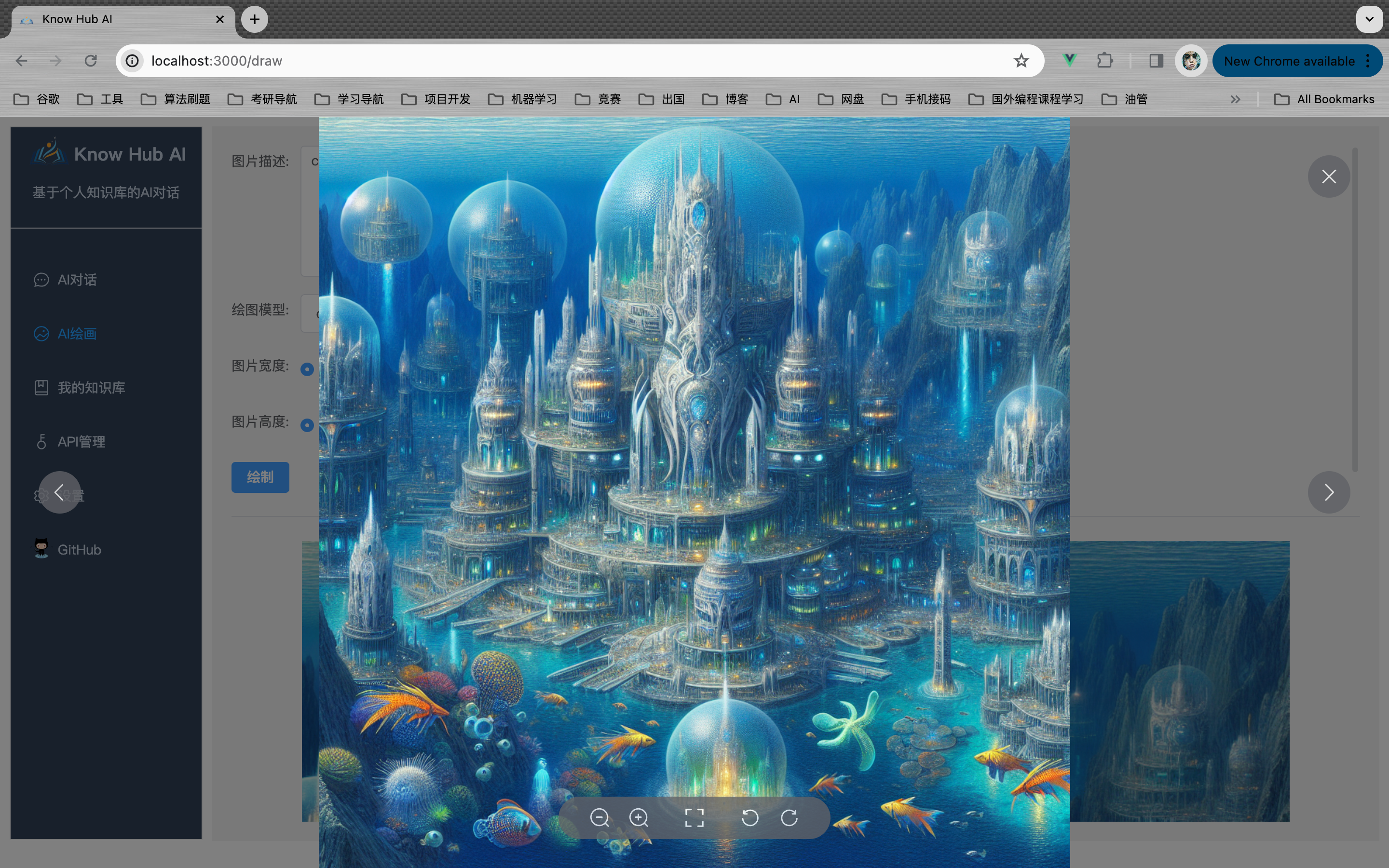Open 我的知识库 in the sidebar

click(91, 388)
